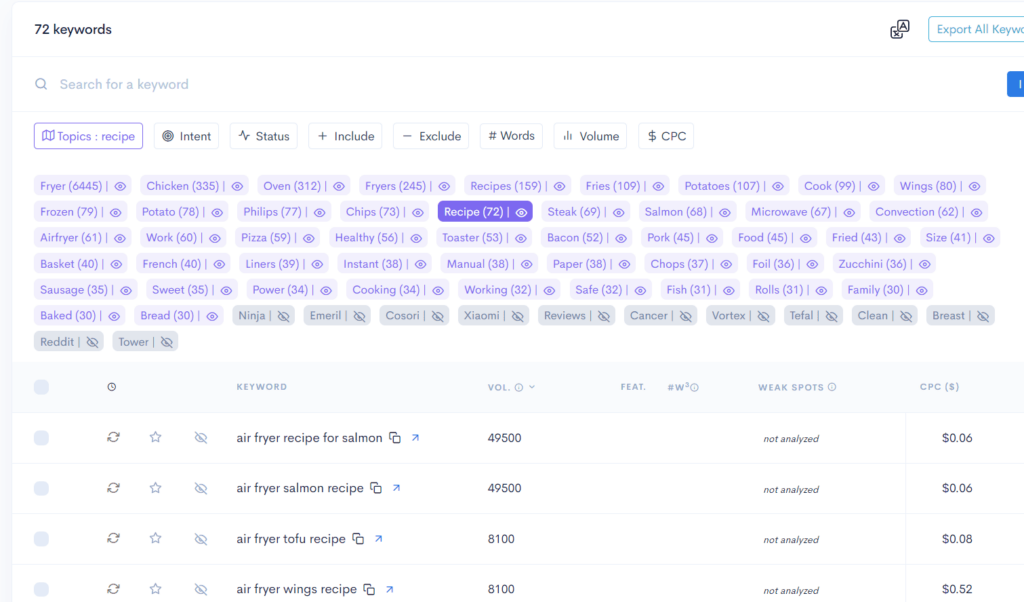1024x602 pixels.
Task: Open the Status filter
Action: click(x=263, y=135)
